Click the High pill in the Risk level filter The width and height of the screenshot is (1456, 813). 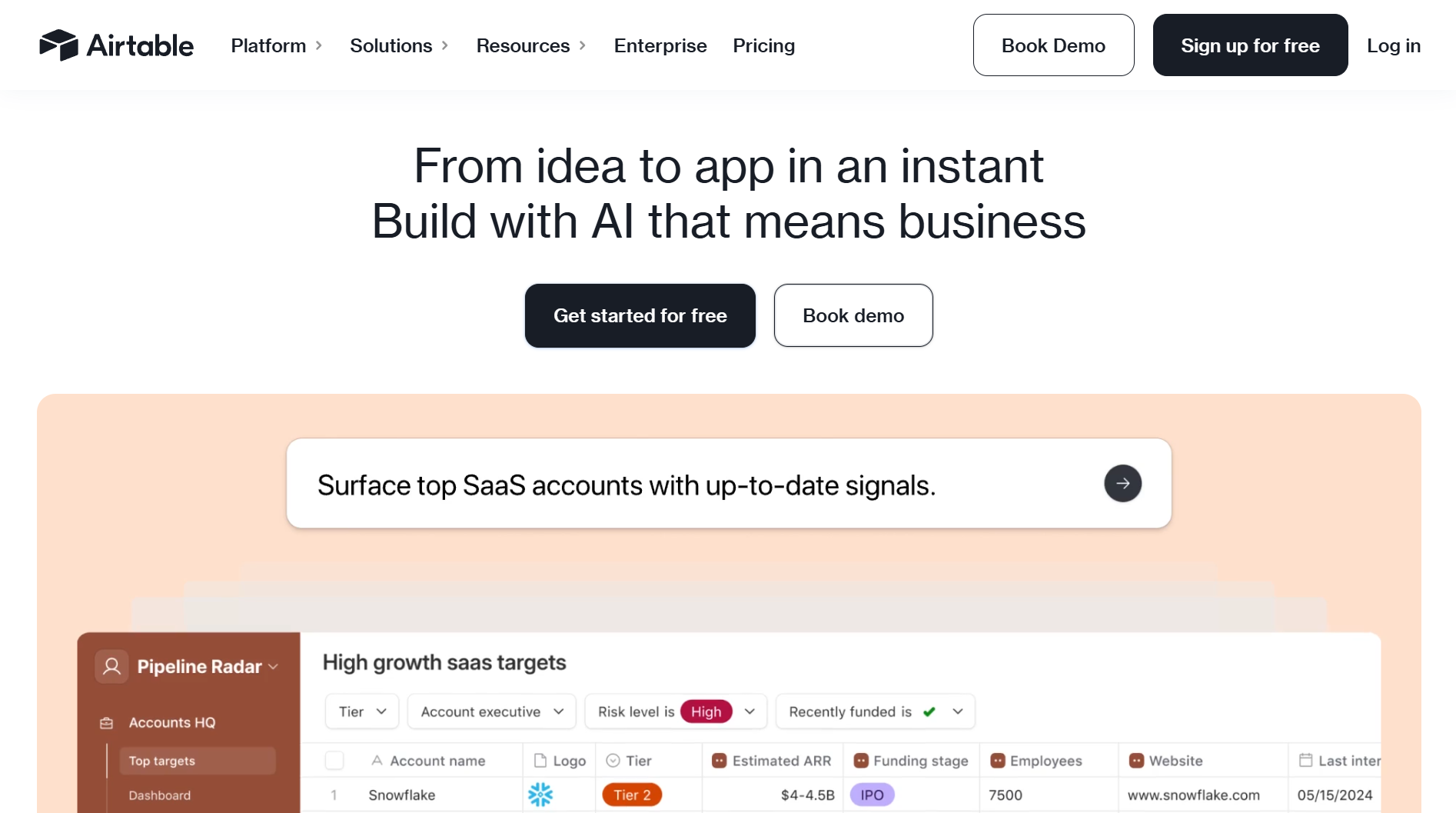pyautogui.click(x=706, y=711)
